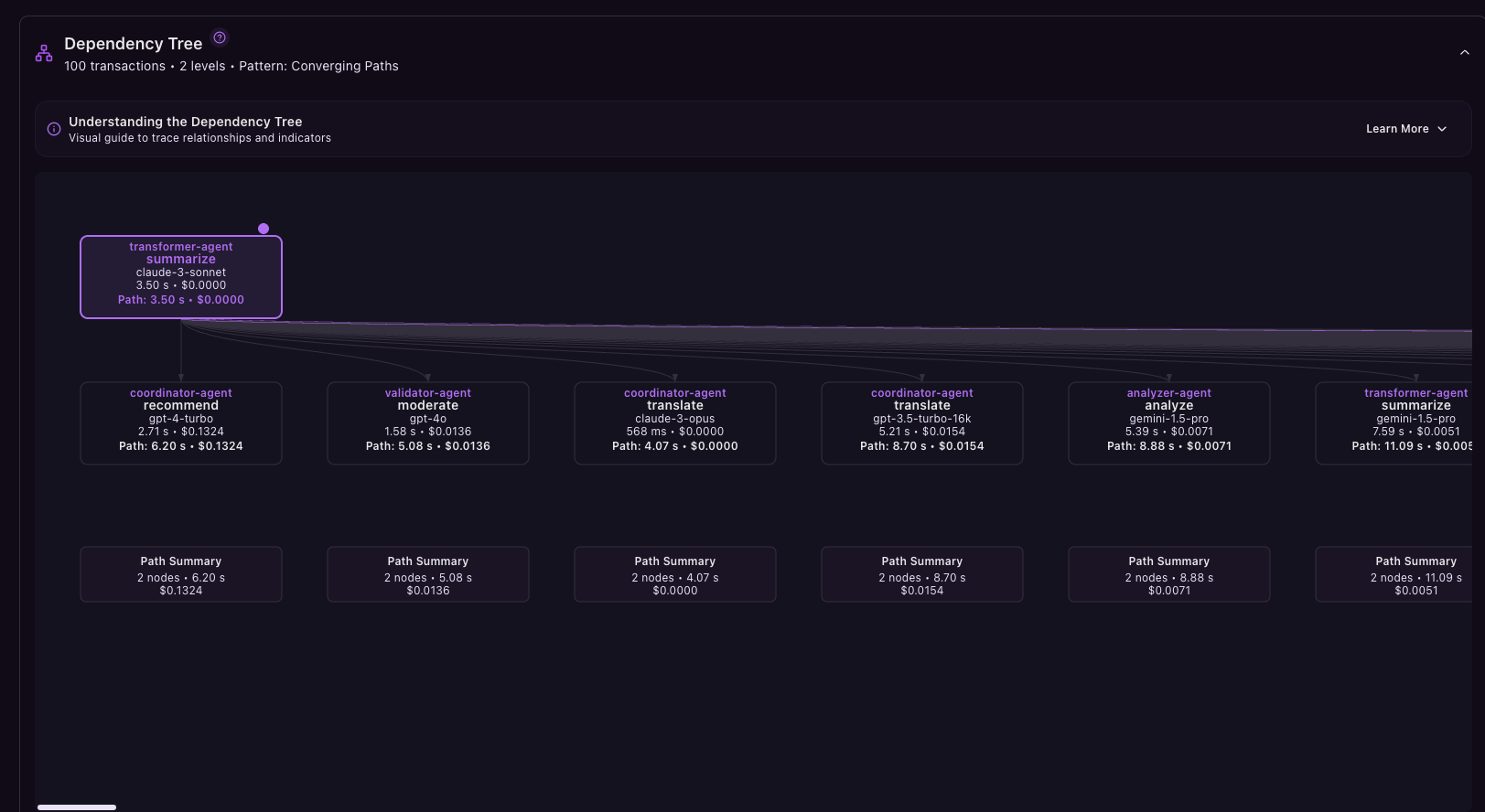Open the 5.08 s Path Summary card
Image resolution: width=1485 pixels, height=812 pixels.
tap(428, 574)
